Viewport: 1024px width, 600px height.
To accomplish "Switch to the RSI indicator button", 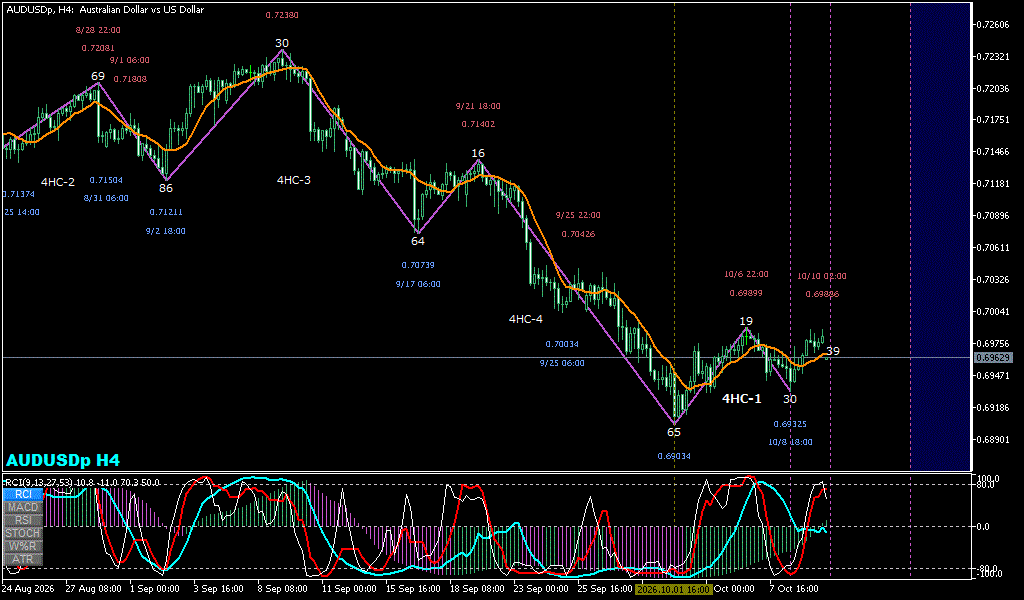I will [24, 520].
